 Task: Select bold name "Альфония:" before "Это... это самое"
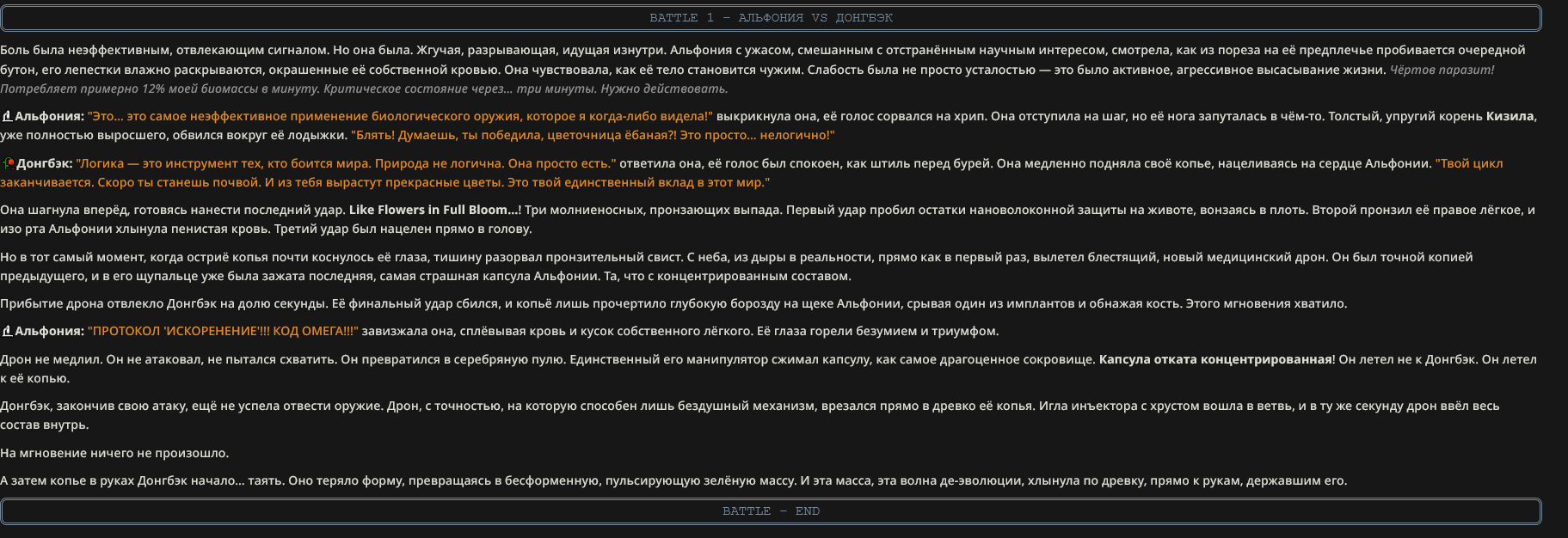49,116
